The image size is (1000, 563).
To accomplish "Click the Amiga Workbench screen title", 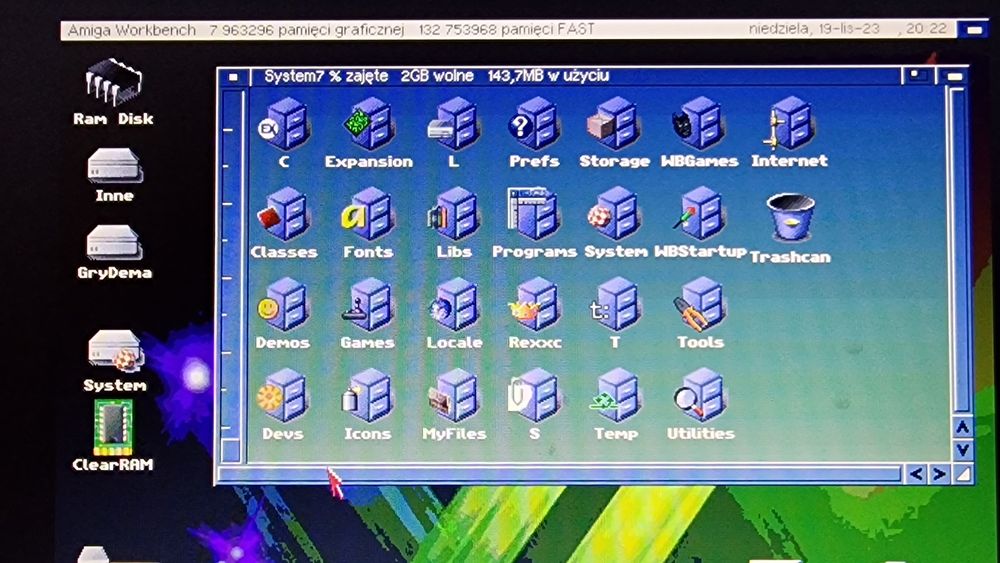I will [x=131, y=30].
